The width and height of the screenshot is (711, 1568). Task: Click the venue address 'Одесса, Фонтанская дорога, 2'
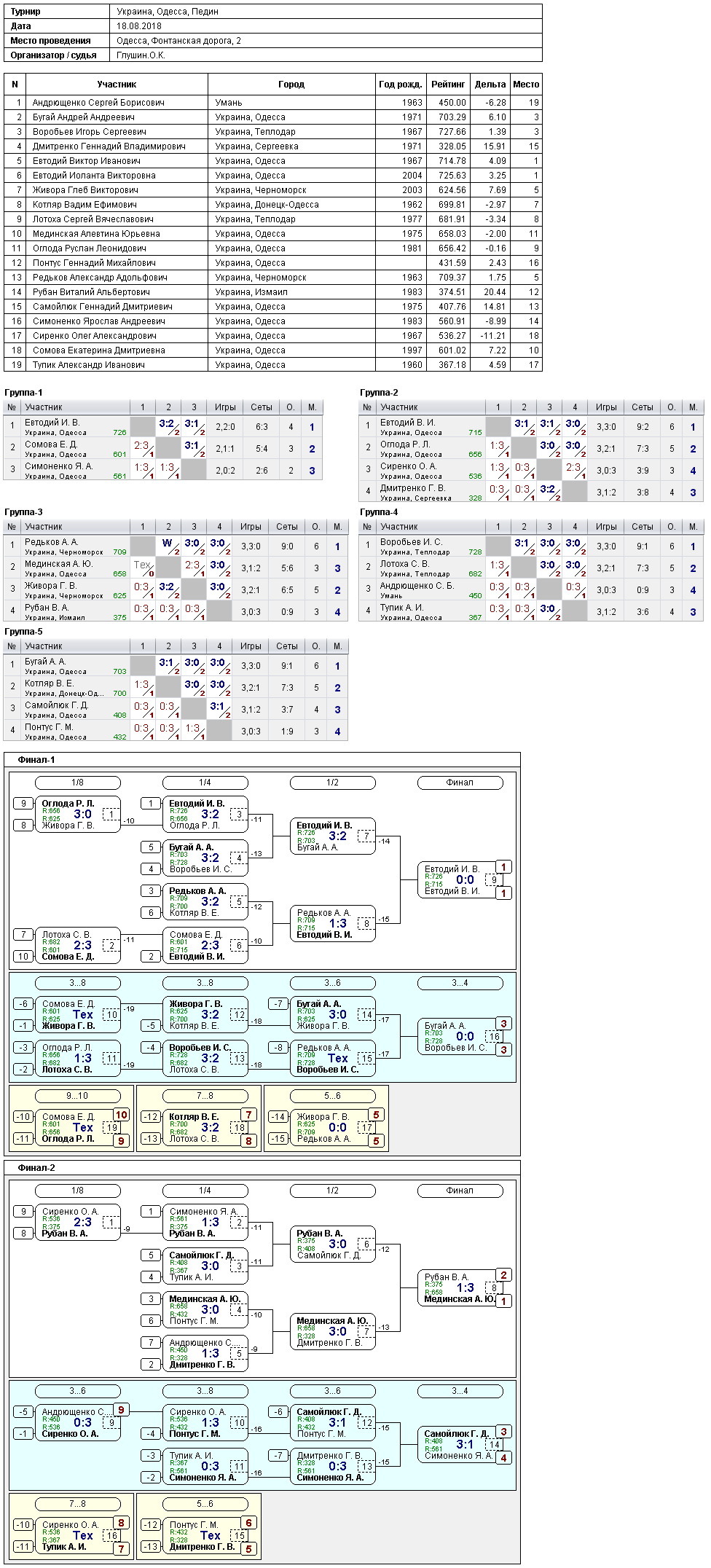tap(178, 41)
